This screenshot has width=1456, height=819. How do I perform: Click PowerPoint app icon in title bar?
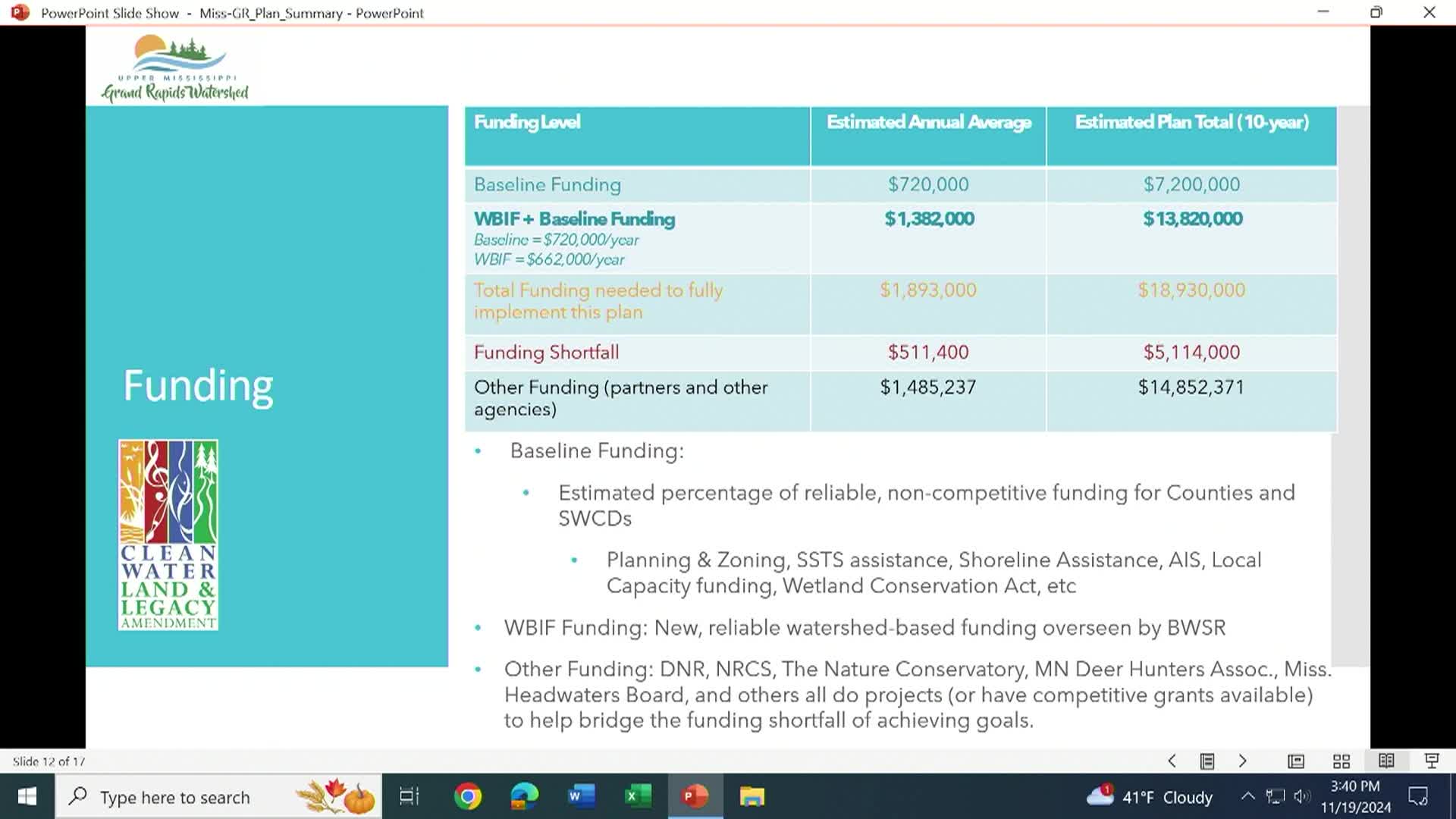(20, 13)
